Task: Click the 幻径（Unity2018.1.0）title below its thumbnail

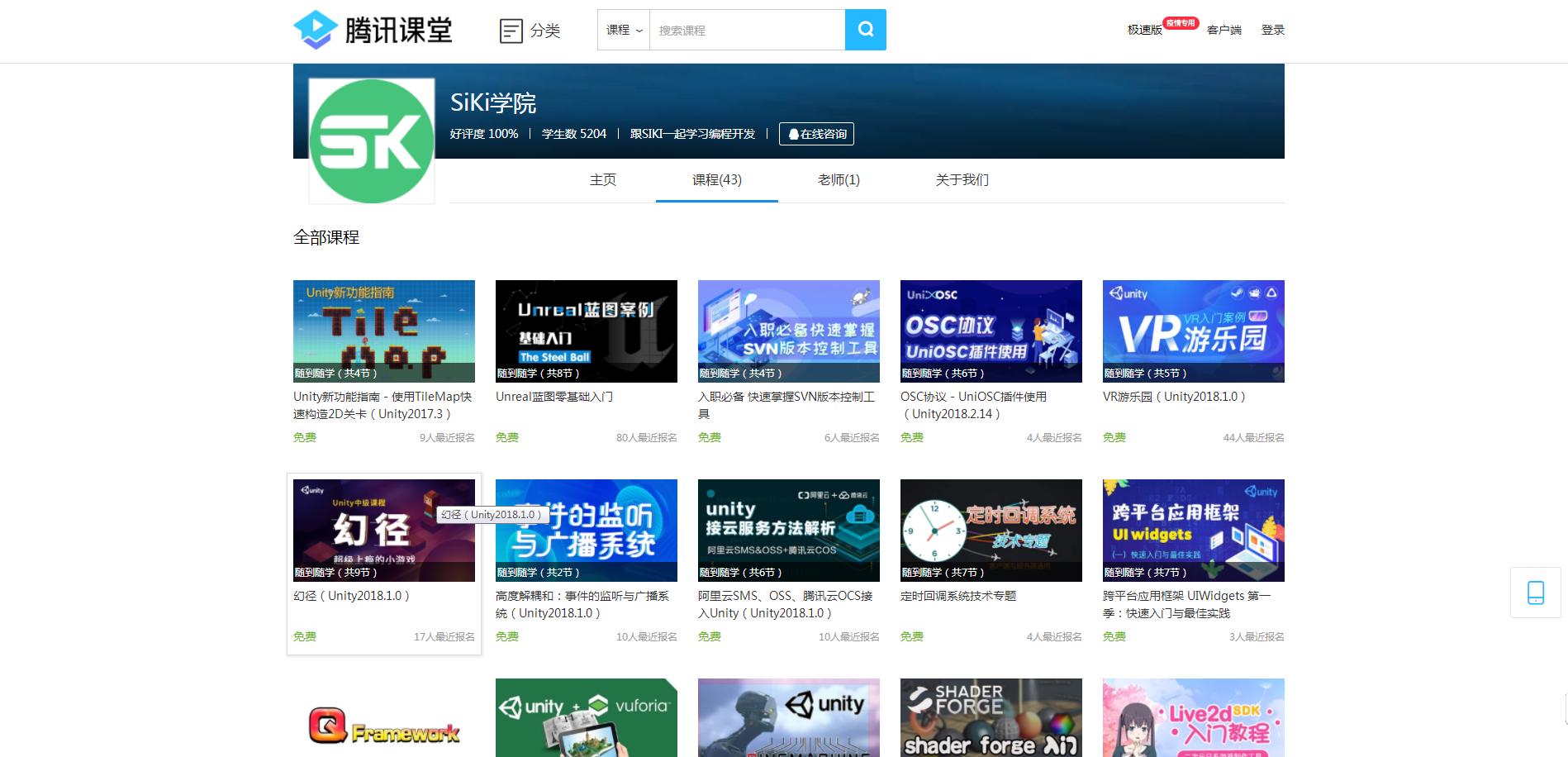Action: click(x=352, y=596)
